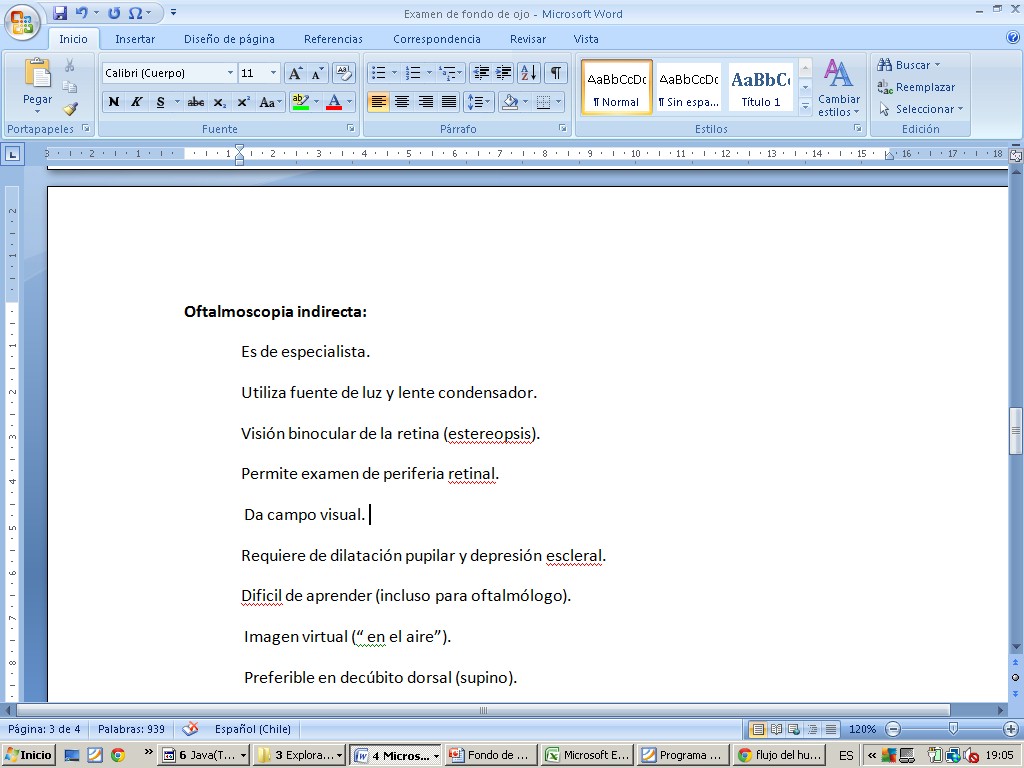Screen dimensions: 1024x768
Task: Click the red font color swatch
Action: pos(333,102)
